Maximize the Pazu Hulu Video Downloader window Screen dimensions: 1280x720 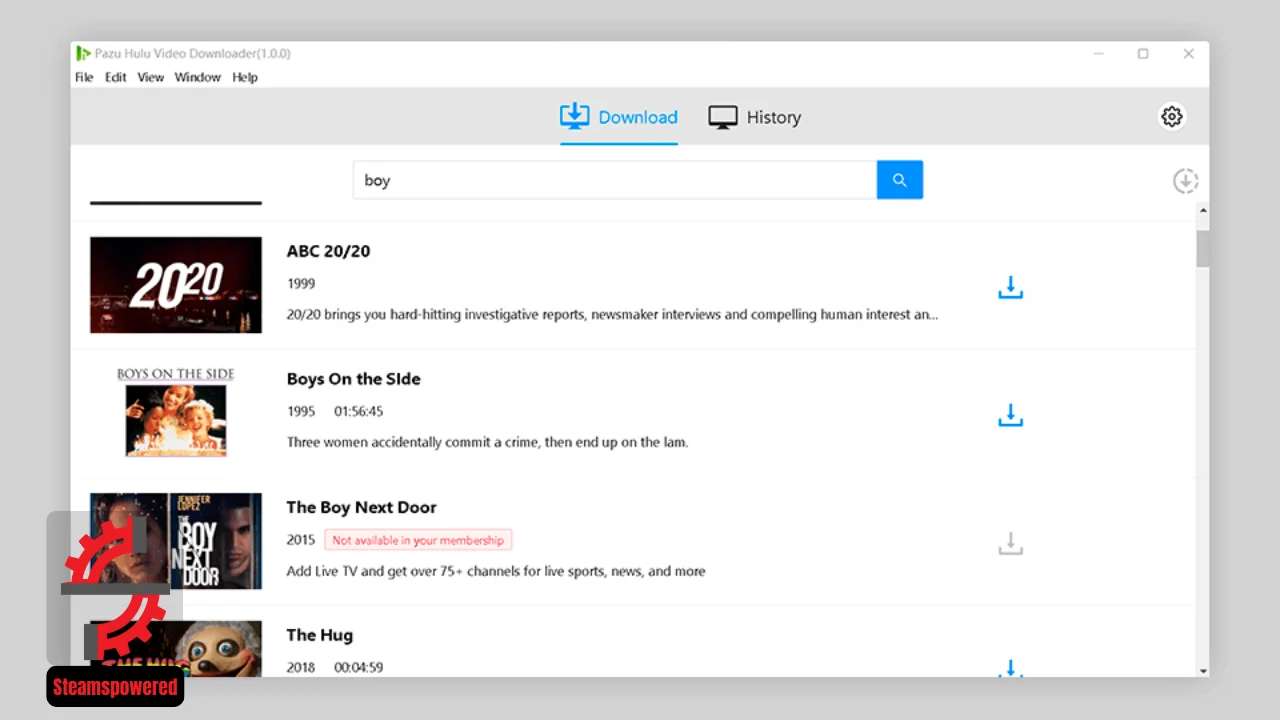(1143, 54)
